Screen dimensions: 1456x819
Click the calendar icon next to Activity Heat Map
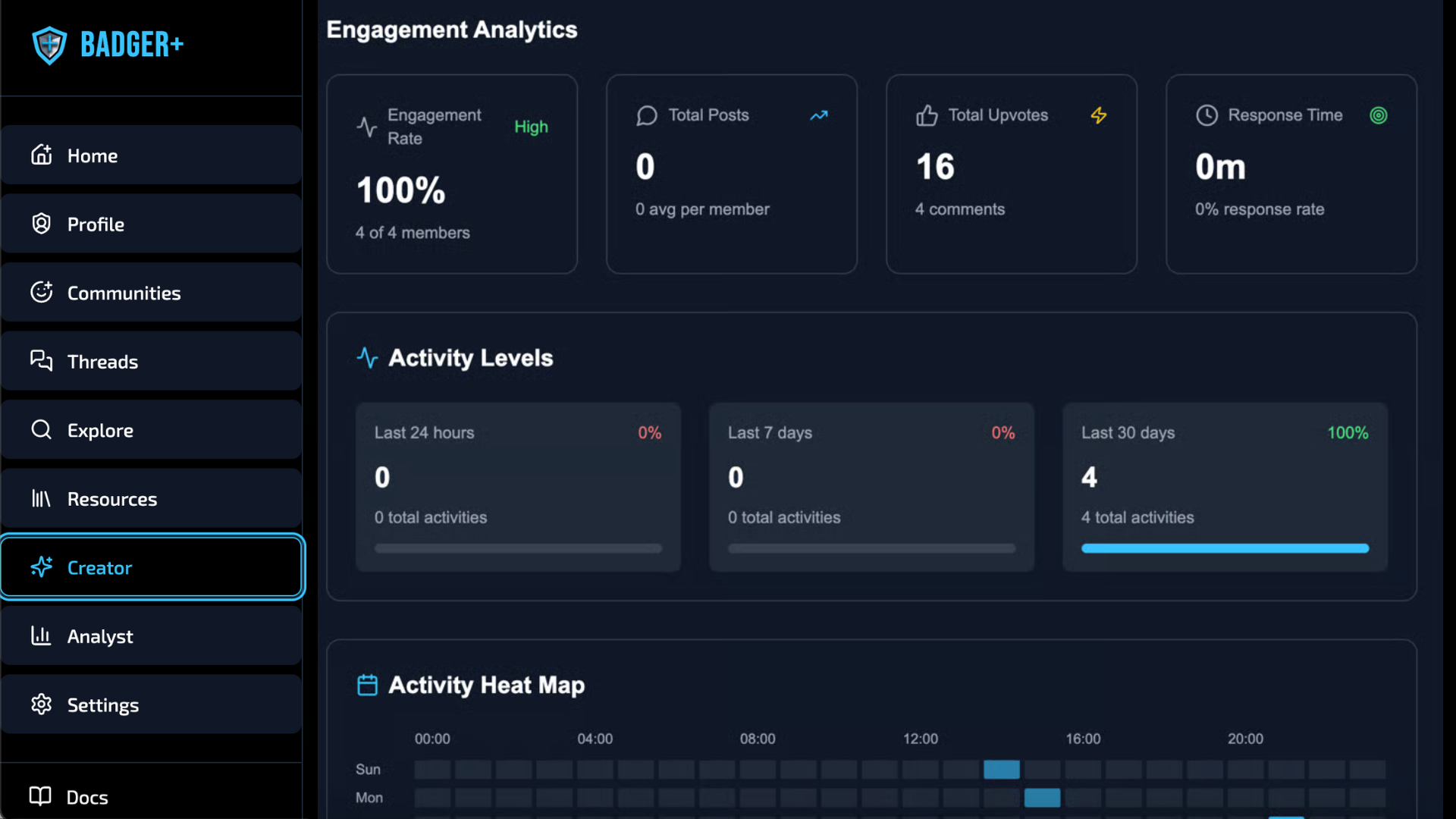click(367, 684)
